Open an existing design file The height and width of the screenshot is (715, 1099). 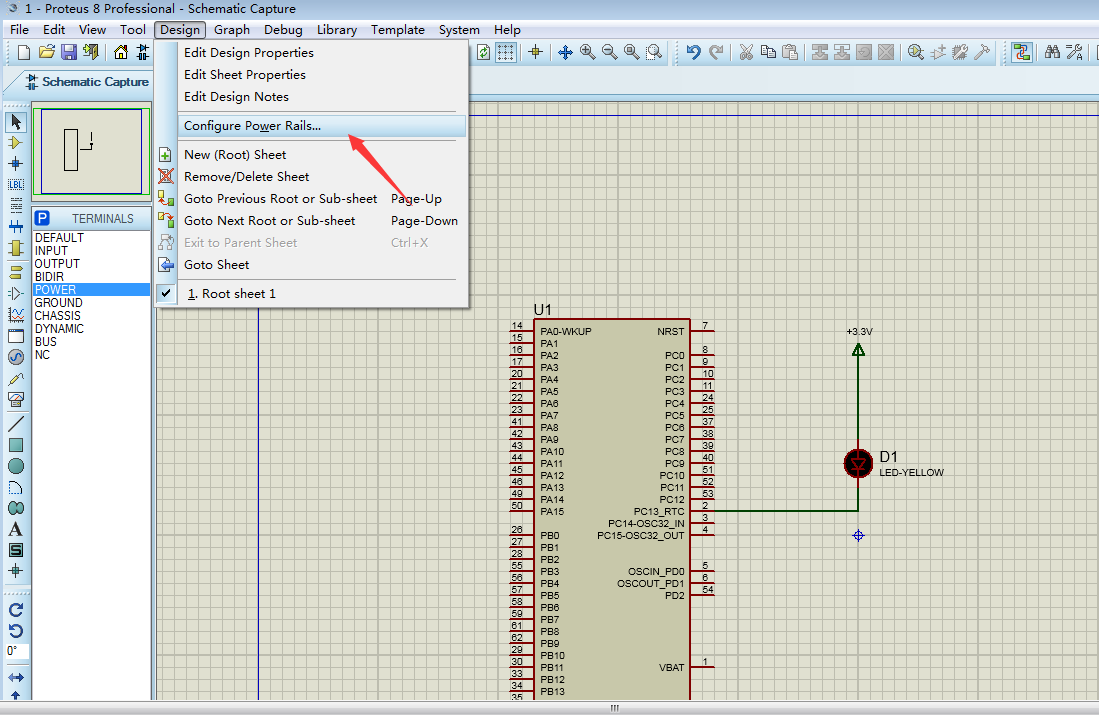tap(46, 52)
